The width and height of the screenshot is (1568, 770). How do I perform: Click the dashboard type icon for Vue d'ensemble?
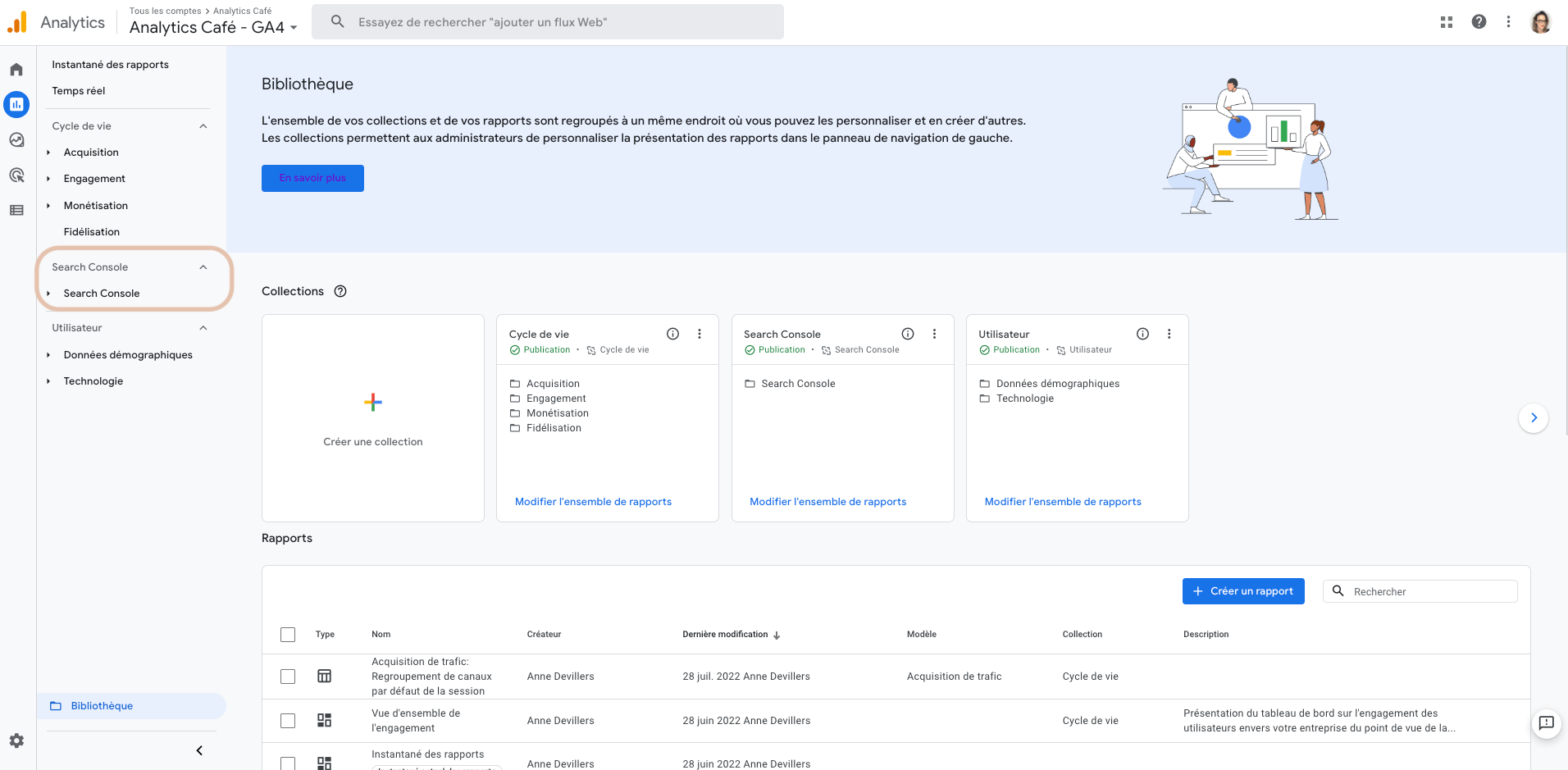point(325,720)
